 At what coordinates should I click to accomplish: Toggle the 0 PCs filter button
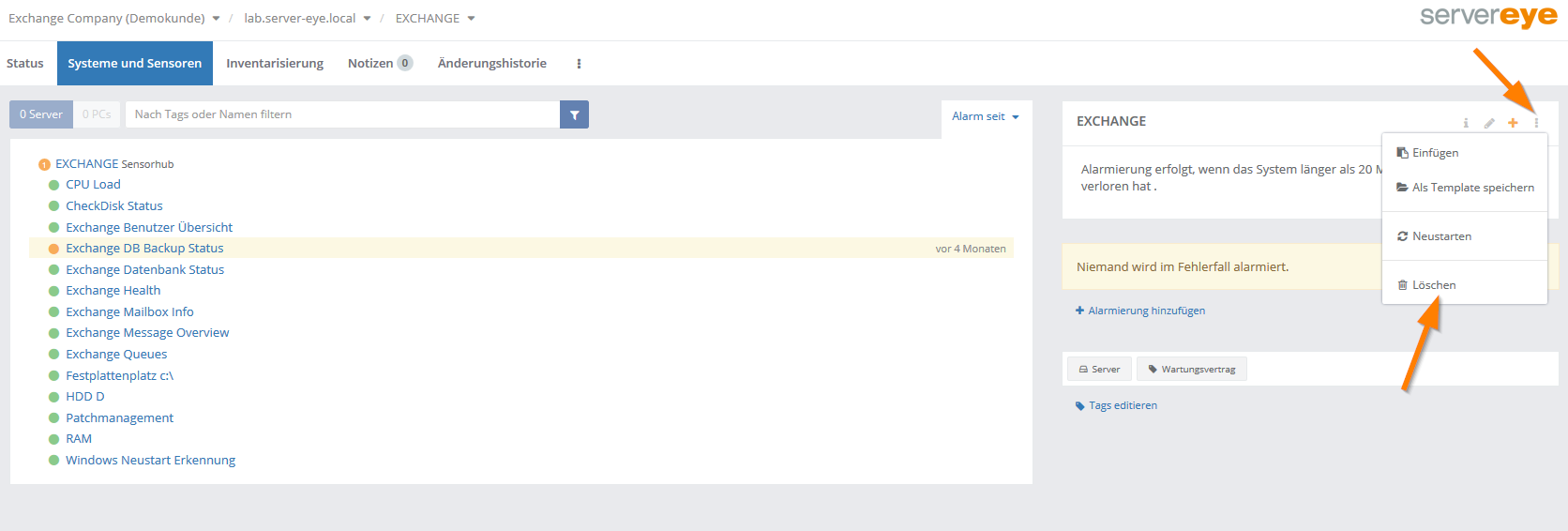(97, 114)
